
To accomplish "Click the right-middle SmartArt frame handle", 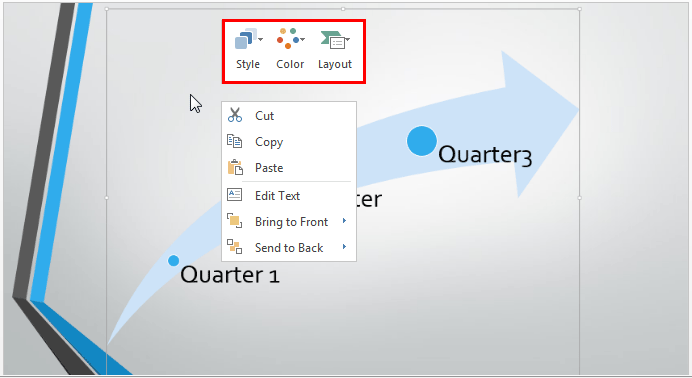I will (579, 198).
